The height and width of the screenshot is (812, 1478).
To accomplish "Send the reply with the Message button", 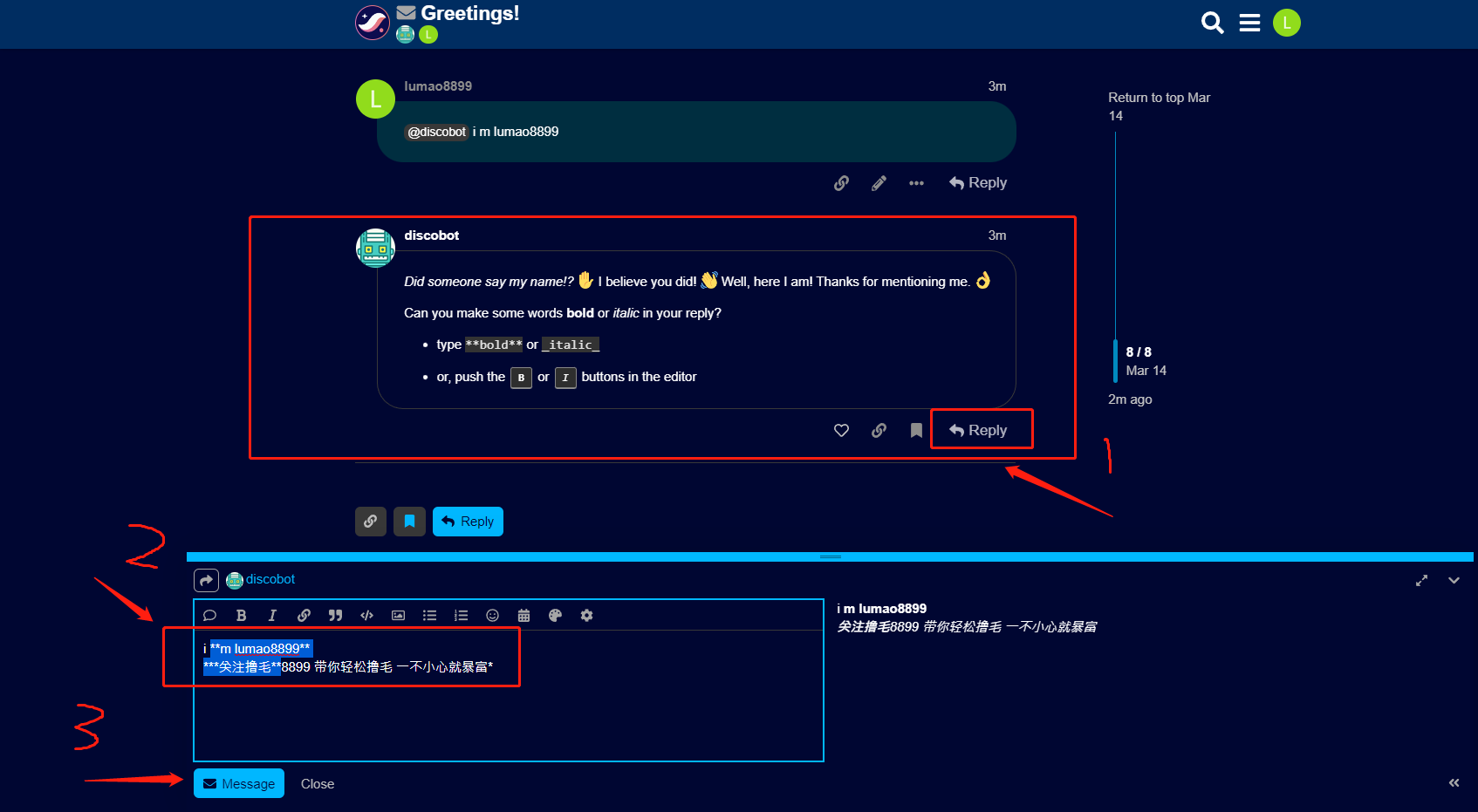I will tap(239, 783).
